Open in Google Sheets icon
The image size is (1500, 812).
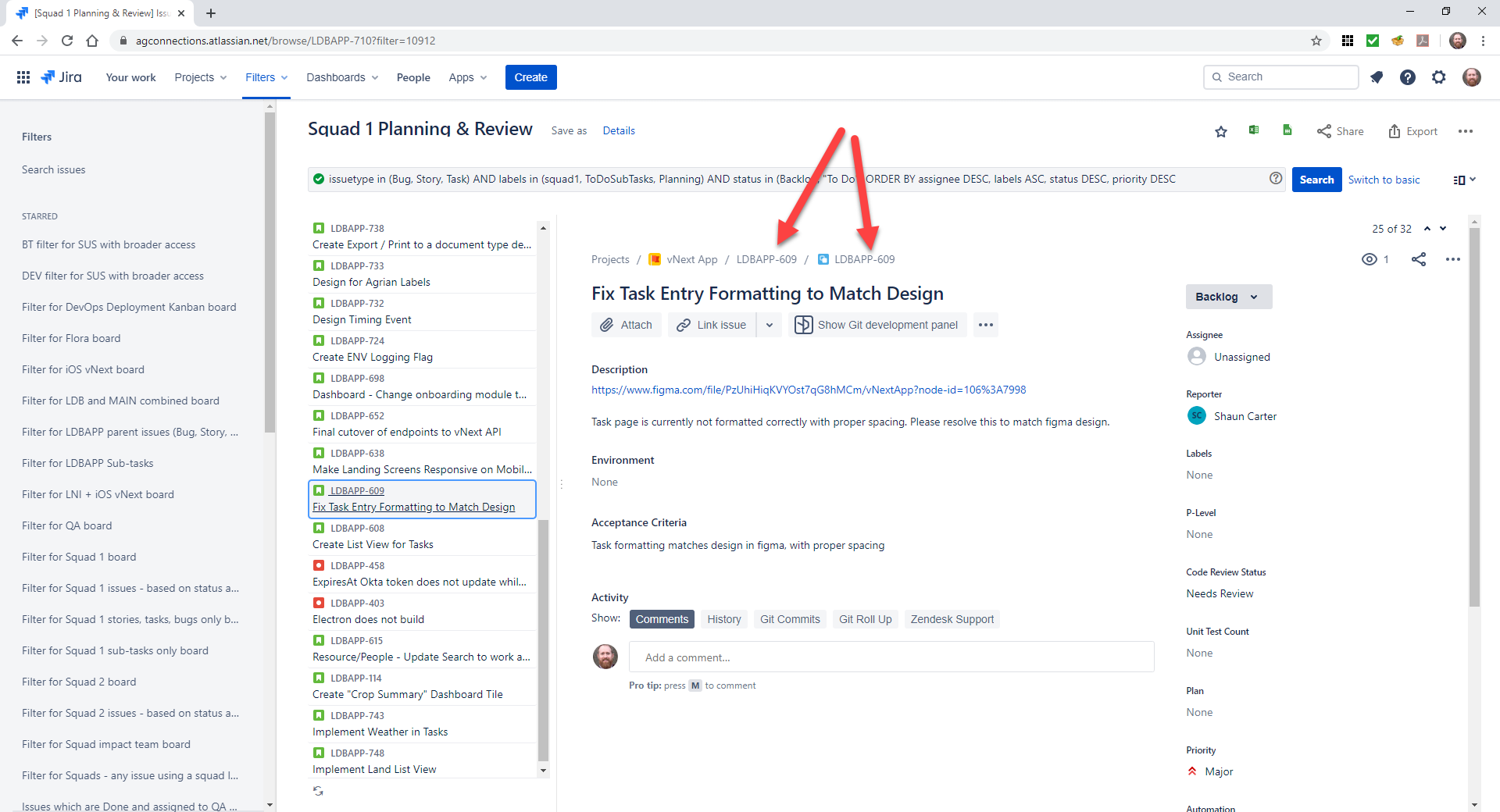(1287, 130)
